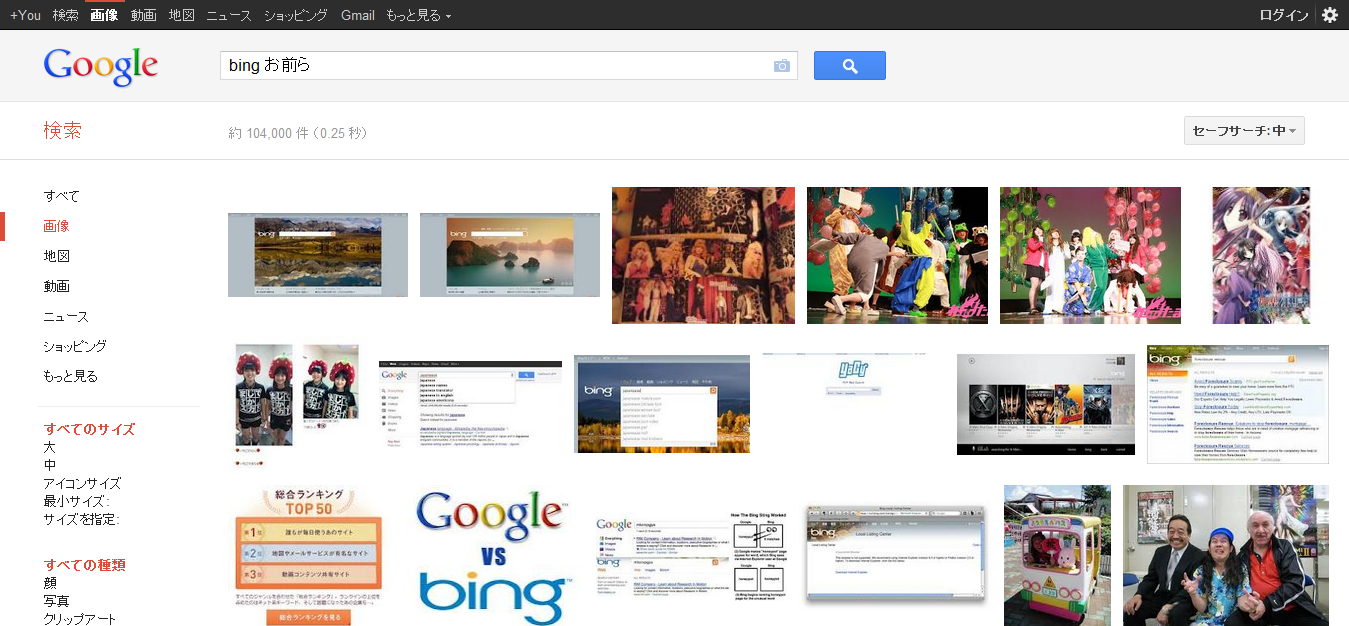Open the settings gear icon
Image resolution: width=1349 pixels, height=626 pixels.
click(x=1329, y=15)
